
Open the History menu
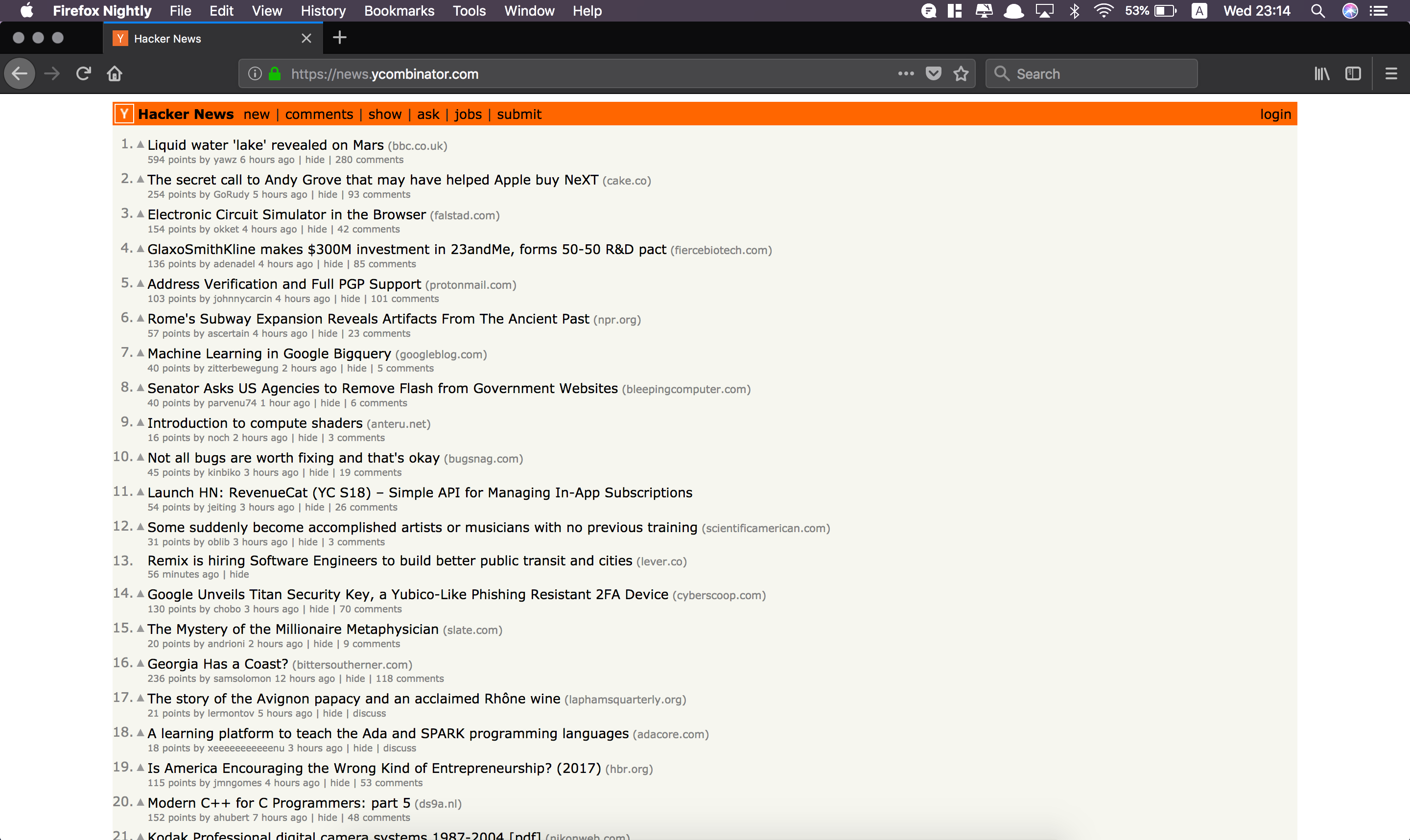click(x=323, y=11)
